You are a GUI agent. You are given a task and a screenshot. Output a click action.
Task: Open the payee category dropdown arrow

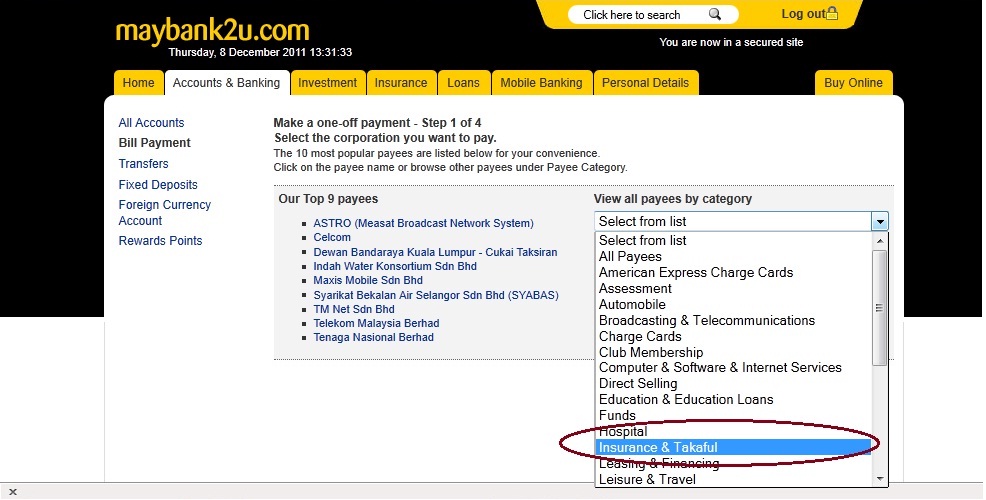pyautogui.click(x=879, y=222)
